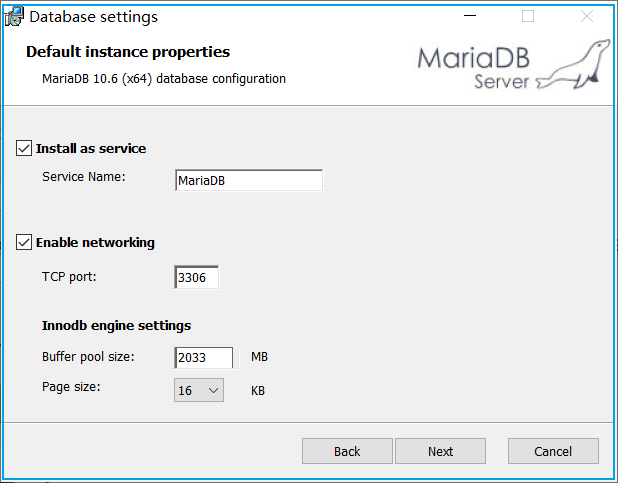Click the installer icon in title bar
Image resolution: width=618 pixels, height=483 pixels.
pyautogui.click(x=14, y=17)
